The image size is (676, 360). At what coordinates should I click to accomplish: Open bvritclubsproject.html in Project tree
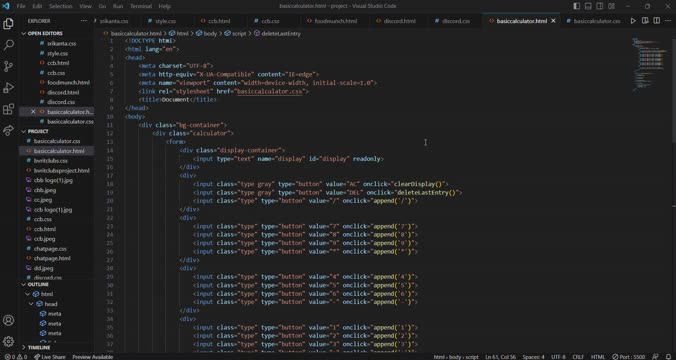pos(56,170)
